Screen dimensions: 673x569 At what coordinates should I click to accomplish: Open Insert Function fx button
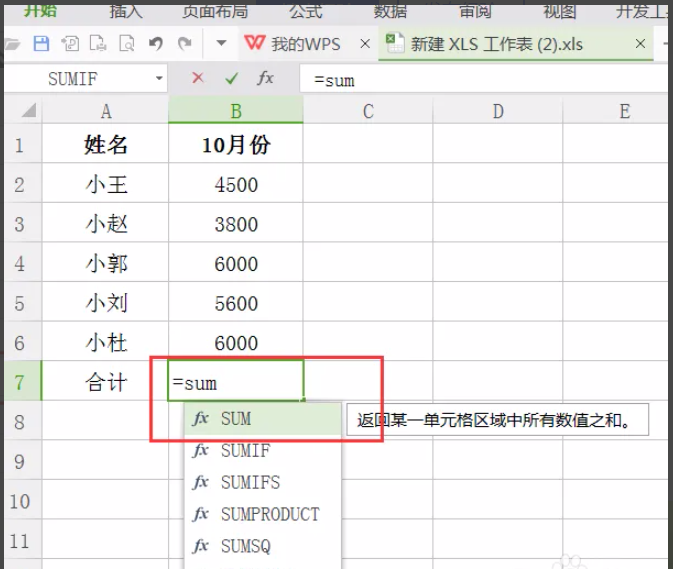[265, 79]
